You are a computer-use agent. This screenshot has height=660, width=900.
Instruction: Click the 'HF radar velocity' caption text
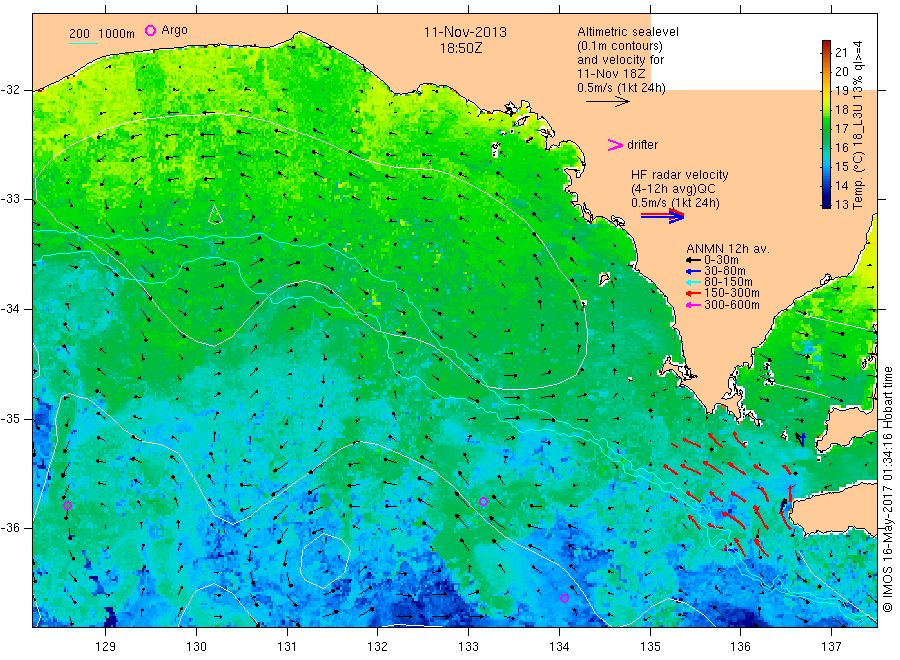pos(680,174)
